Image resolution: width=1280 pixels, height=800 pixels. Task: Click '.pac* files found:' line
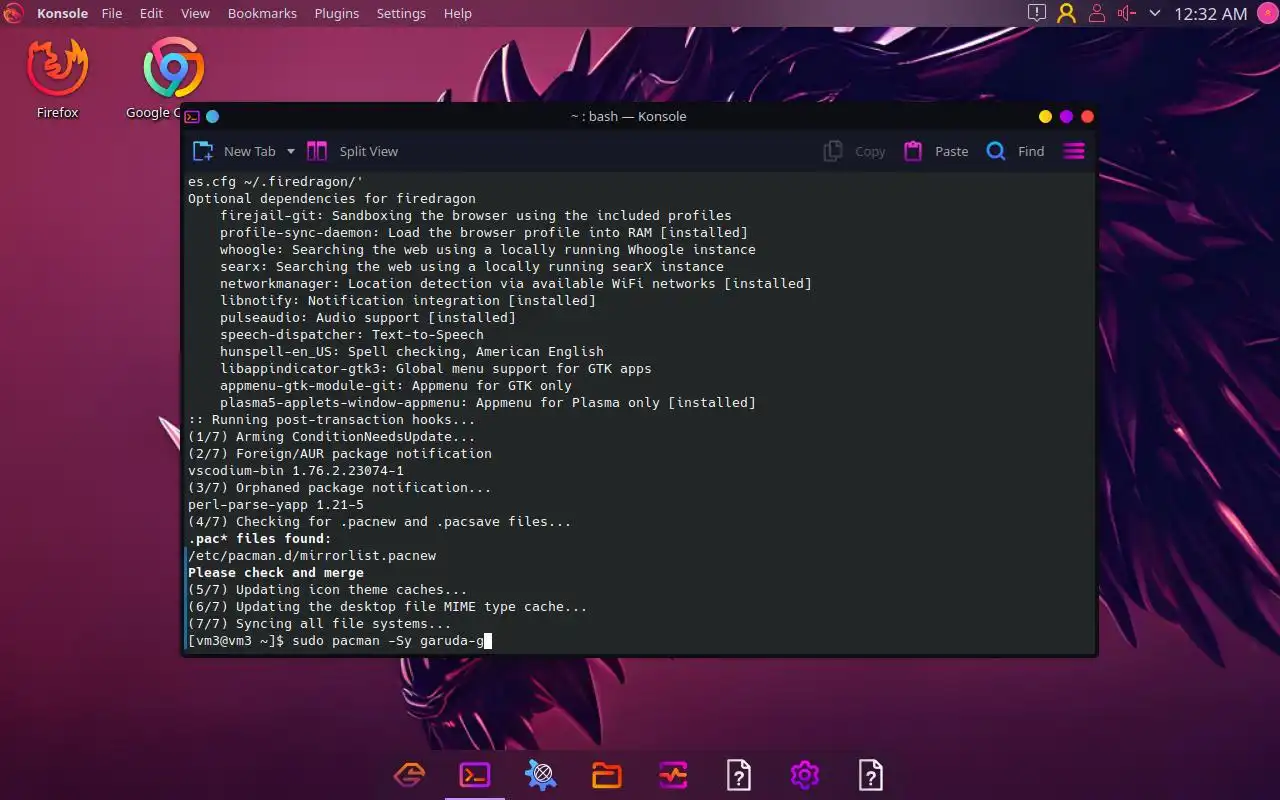point(260,538)
